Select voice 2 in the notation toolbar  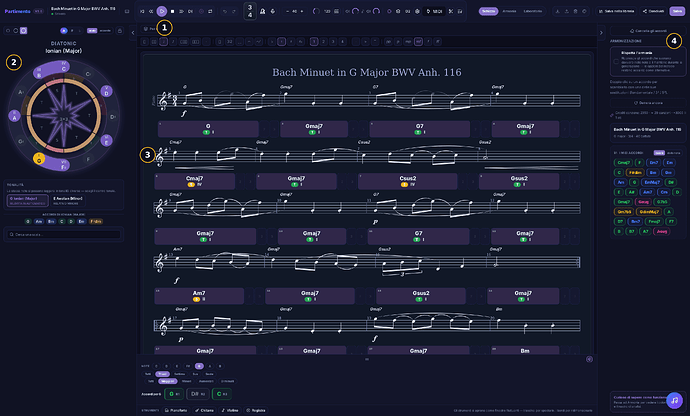pyautogui.click(x=323, y=41)
